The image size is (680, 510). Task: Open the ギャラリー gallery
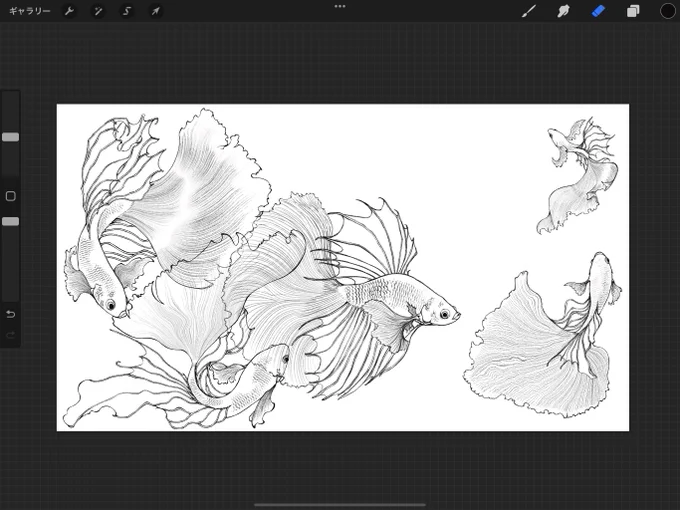tap(29, 11)
